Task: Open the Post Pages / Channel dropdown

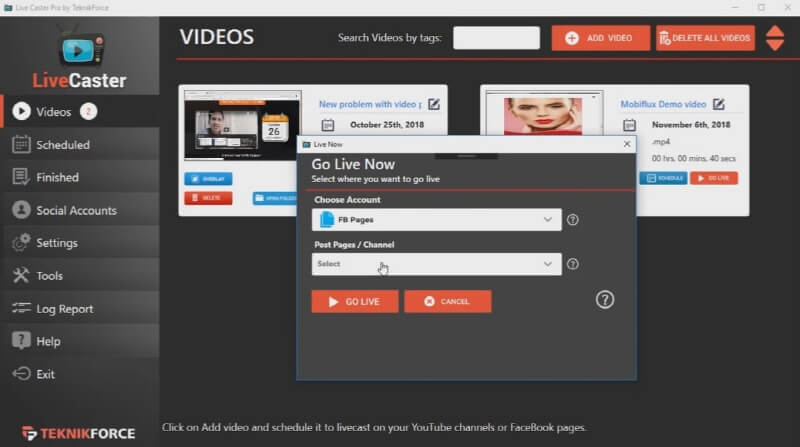Action: click(437, 264)
